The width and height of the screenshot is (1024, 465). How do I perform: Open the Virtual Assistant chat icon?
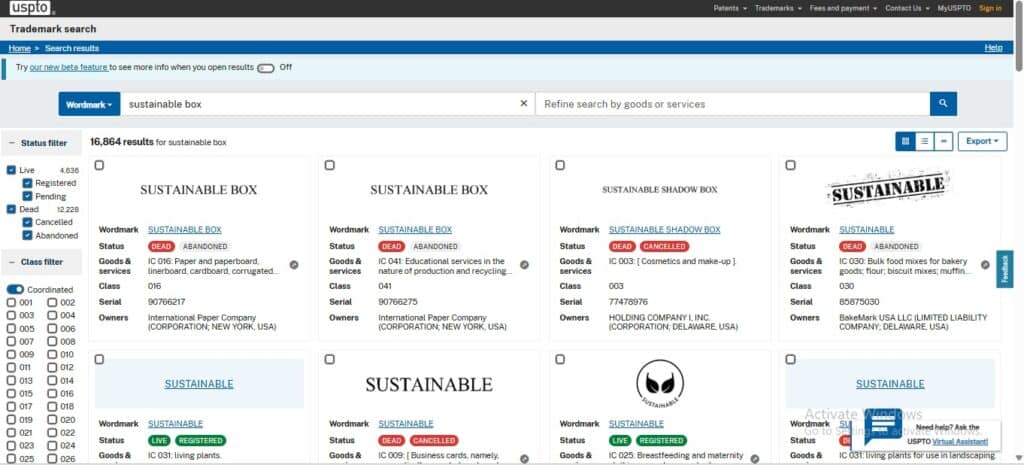[x=882, y=428]
